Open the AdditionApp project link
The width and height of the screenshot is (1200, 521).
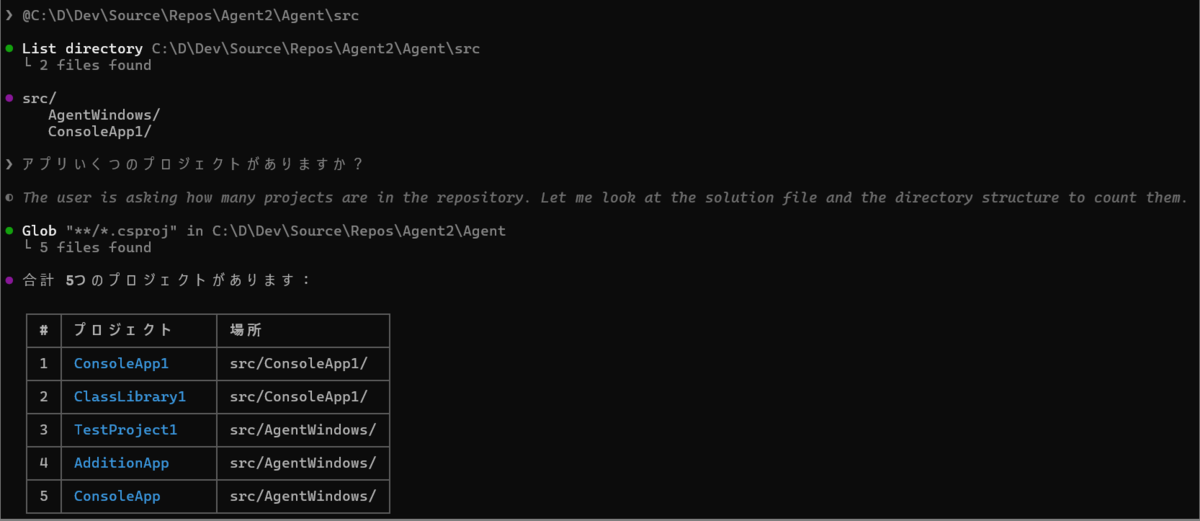(x=121, y=463)
